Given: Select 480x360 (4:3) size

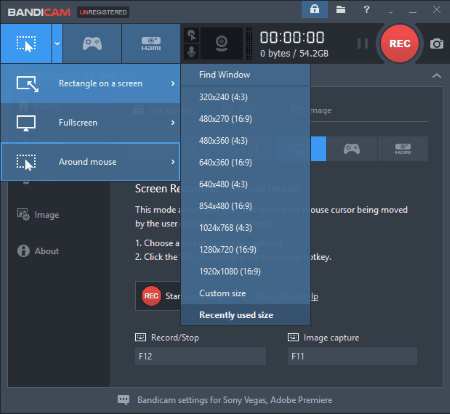Looking at the screenshot, I should tap(245, 141).
